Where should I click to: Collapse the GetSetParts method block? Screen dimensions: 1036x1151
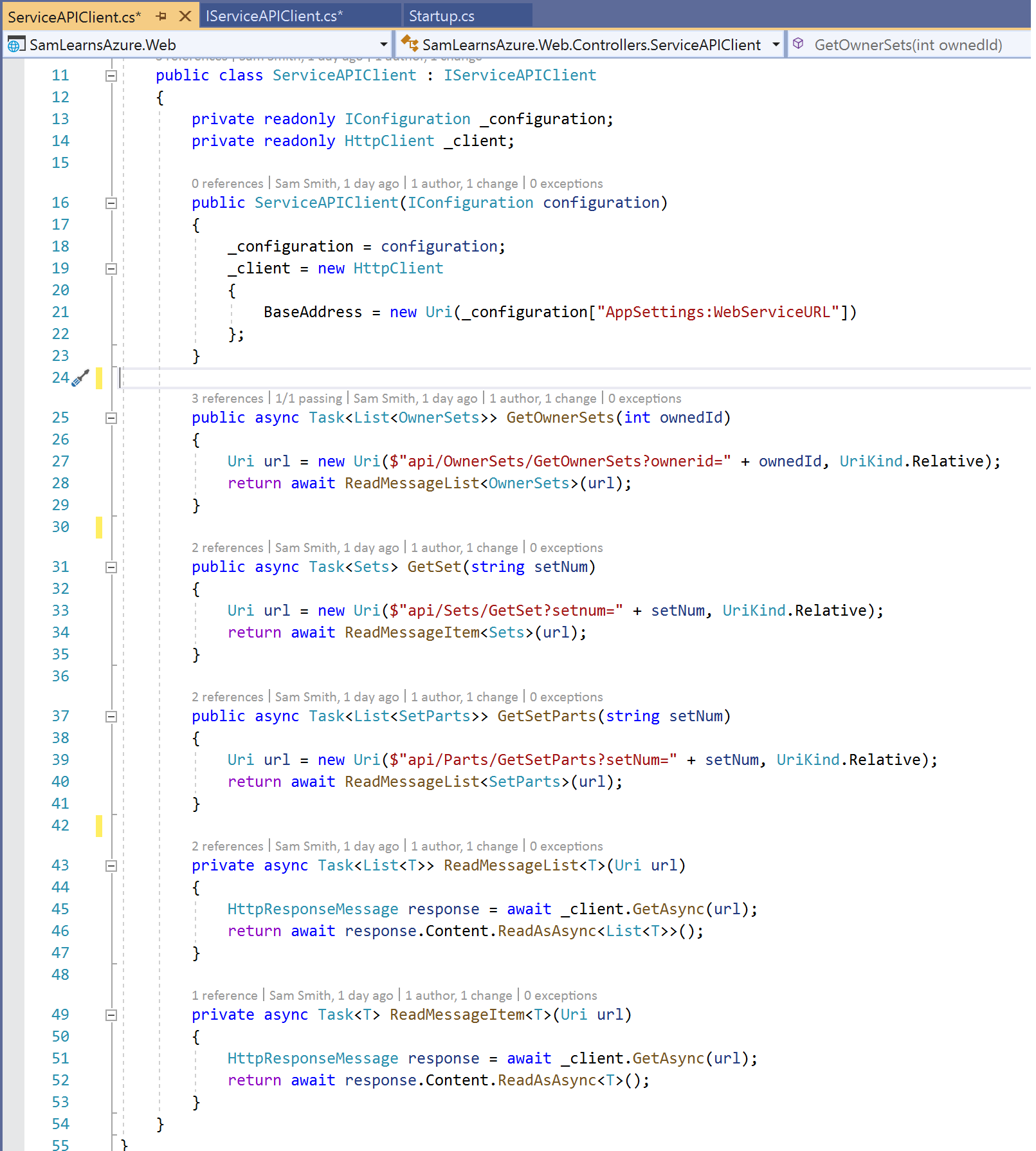pos(111,717)
